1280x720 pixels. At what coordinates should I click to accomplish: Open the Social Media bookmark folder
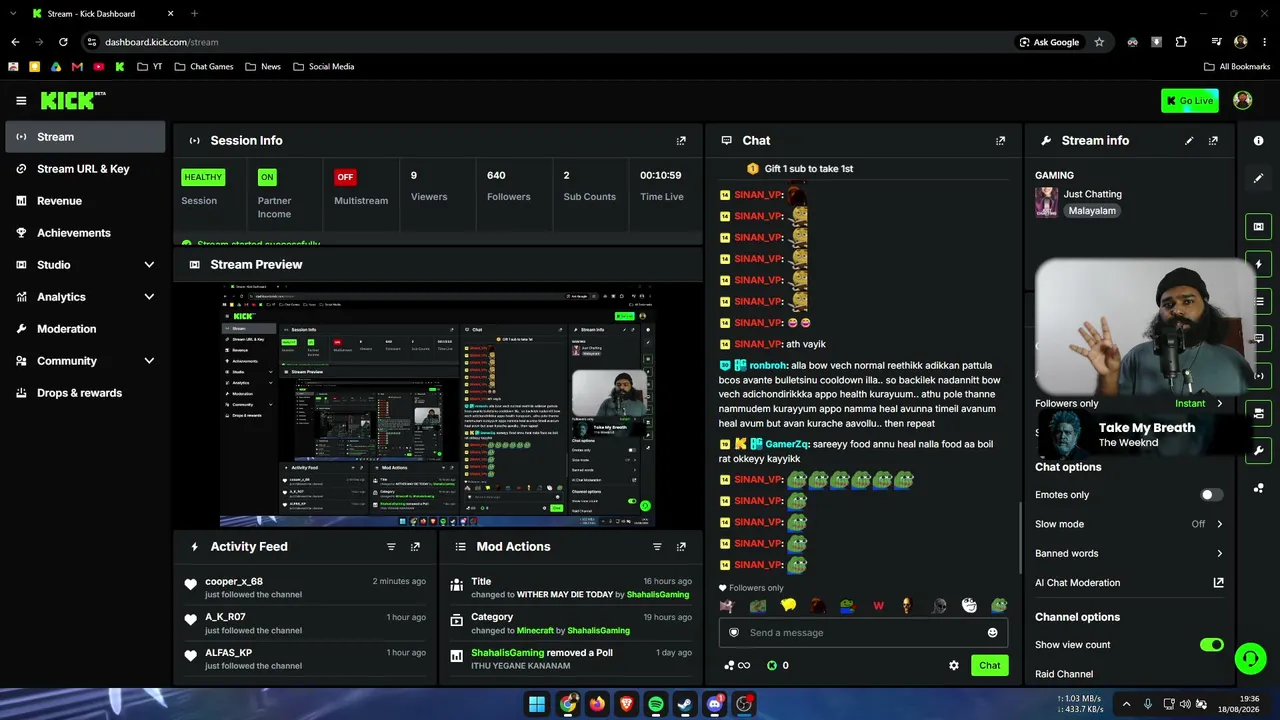324,67
